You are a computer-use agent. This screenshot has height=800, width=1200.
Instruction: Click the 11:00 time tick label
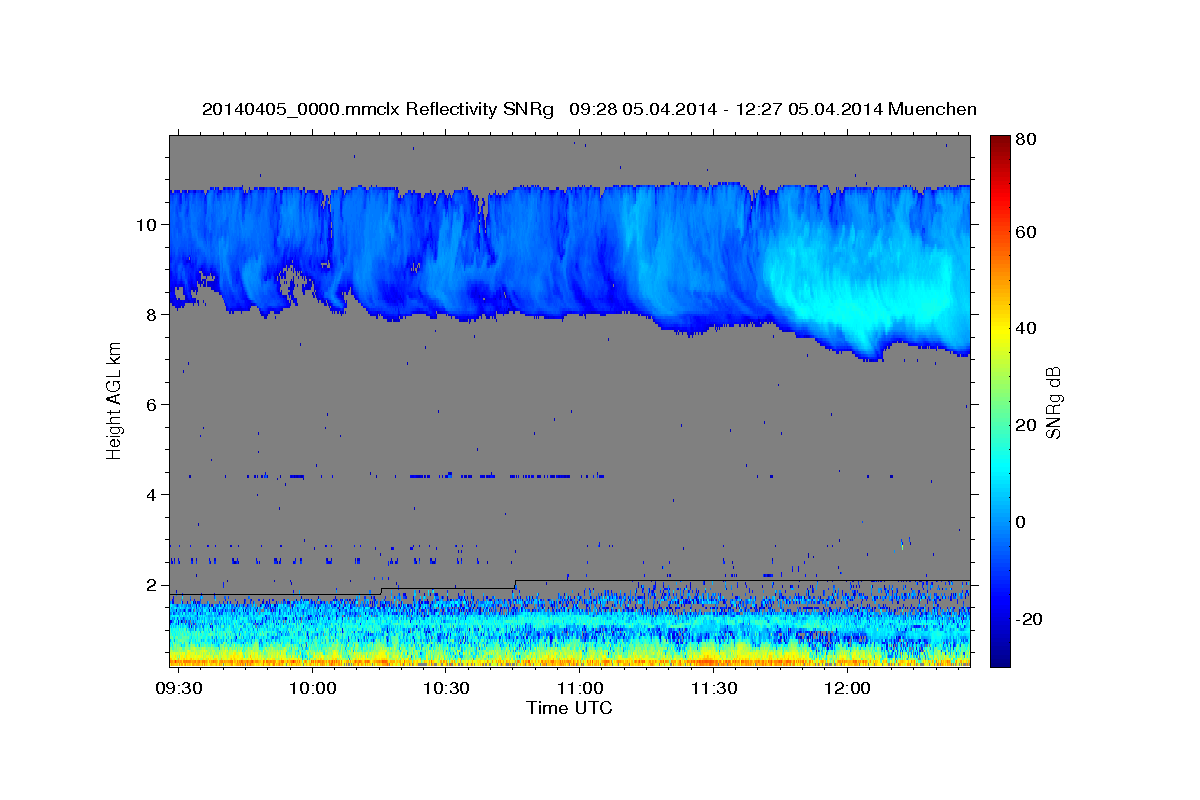579,689
